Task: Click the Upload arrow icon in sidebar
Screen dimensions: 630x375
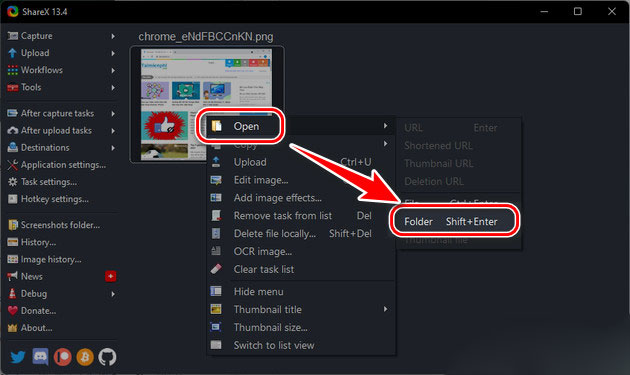Action: (x=13, y=53)
